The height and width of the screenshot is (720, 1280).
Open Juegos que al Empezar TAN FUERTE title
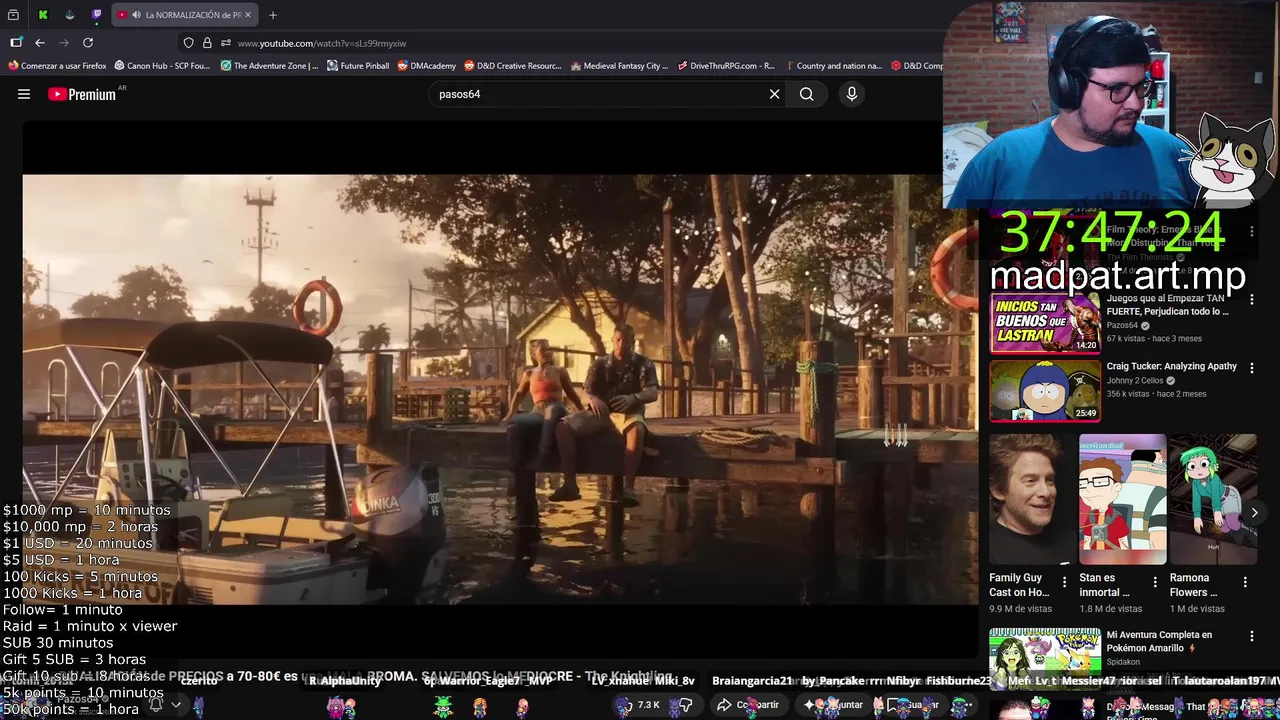[x=1168, y=305]
